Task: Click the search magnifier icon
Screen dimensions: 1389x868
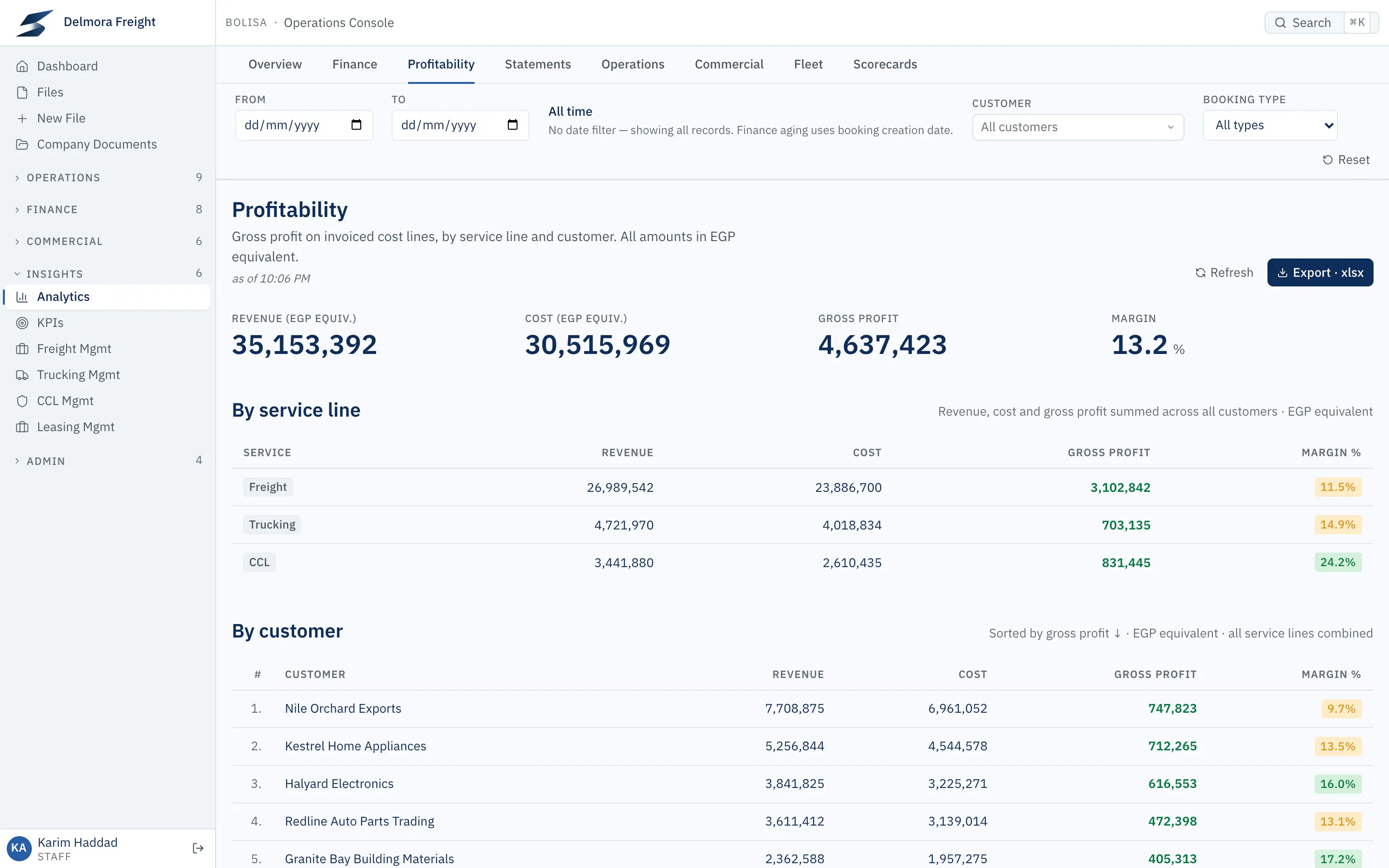Action: [1280, 23]
